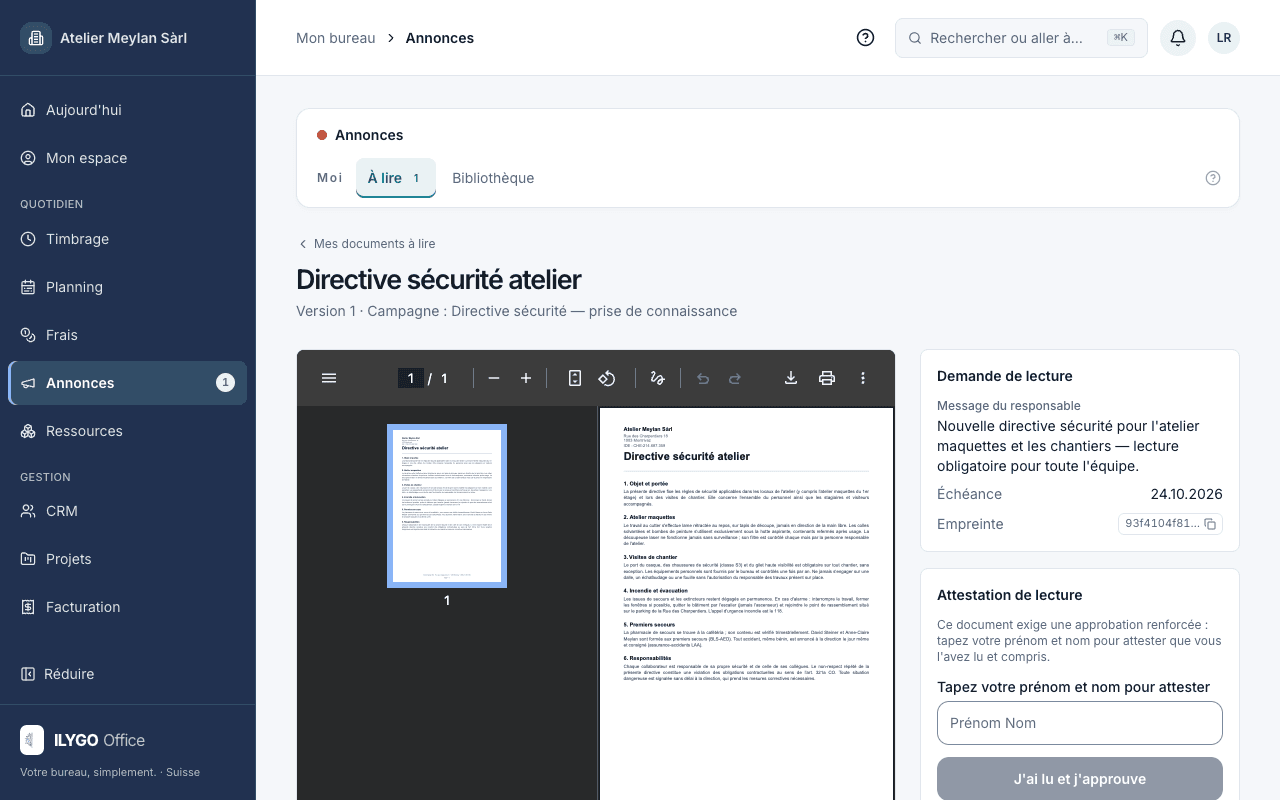Focus the Prénom Nom attestation field
This screenshot has width=1280, height=800.
[x=1080, y=723]
